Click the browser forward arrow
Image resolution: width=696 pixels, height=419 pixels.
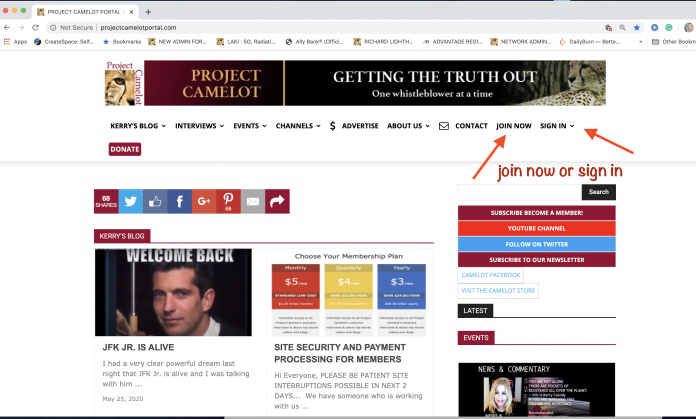pos(21,28)
